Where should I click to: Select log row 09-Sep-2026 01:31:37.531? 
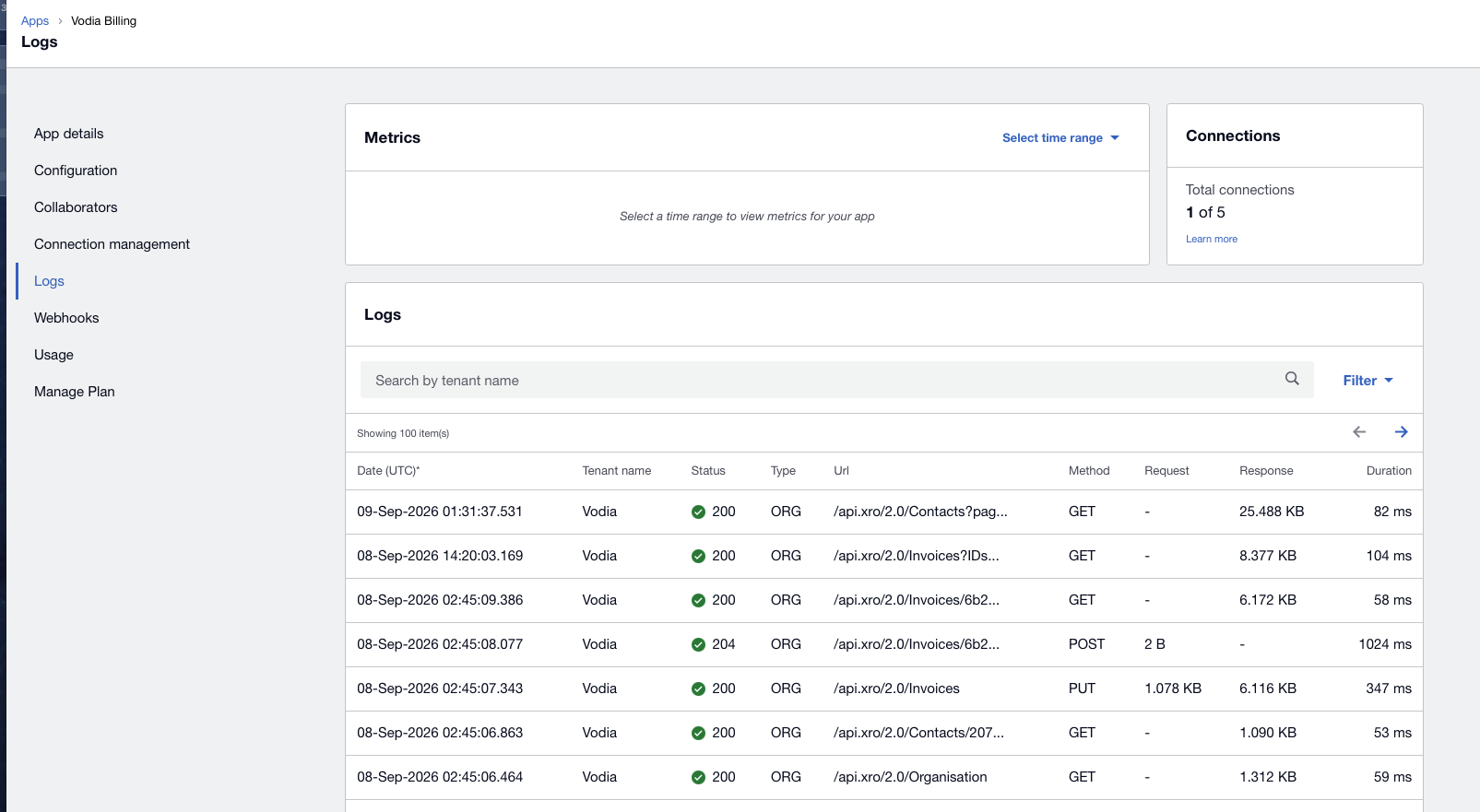[x=884, y=512]
